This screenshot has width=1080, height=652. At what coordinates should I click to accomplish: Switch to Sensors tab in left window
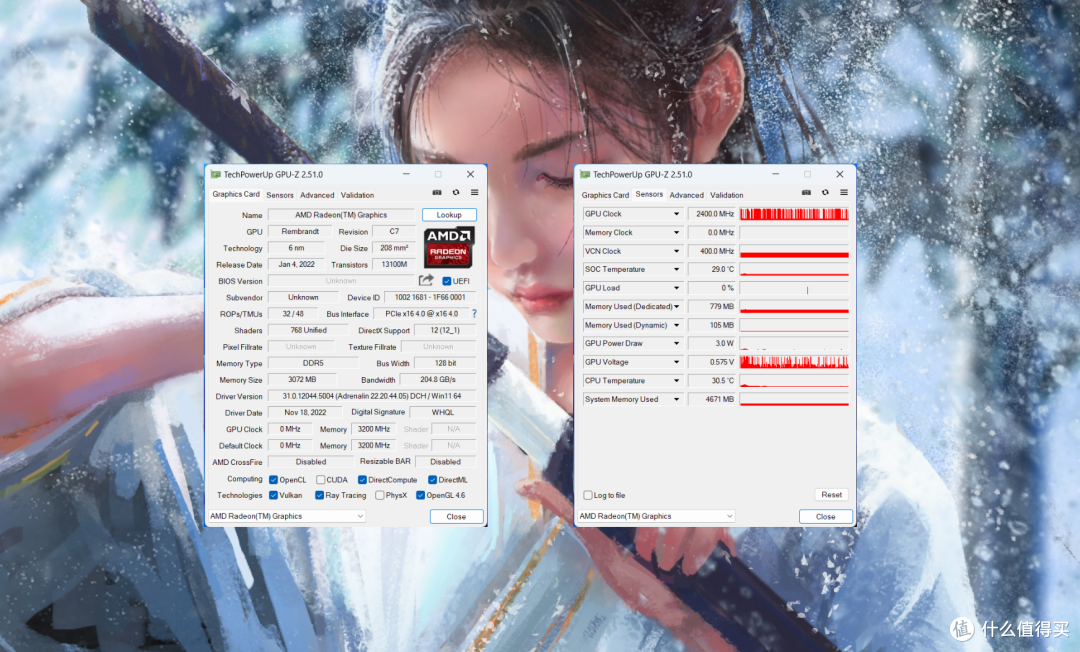pos(280,195)
